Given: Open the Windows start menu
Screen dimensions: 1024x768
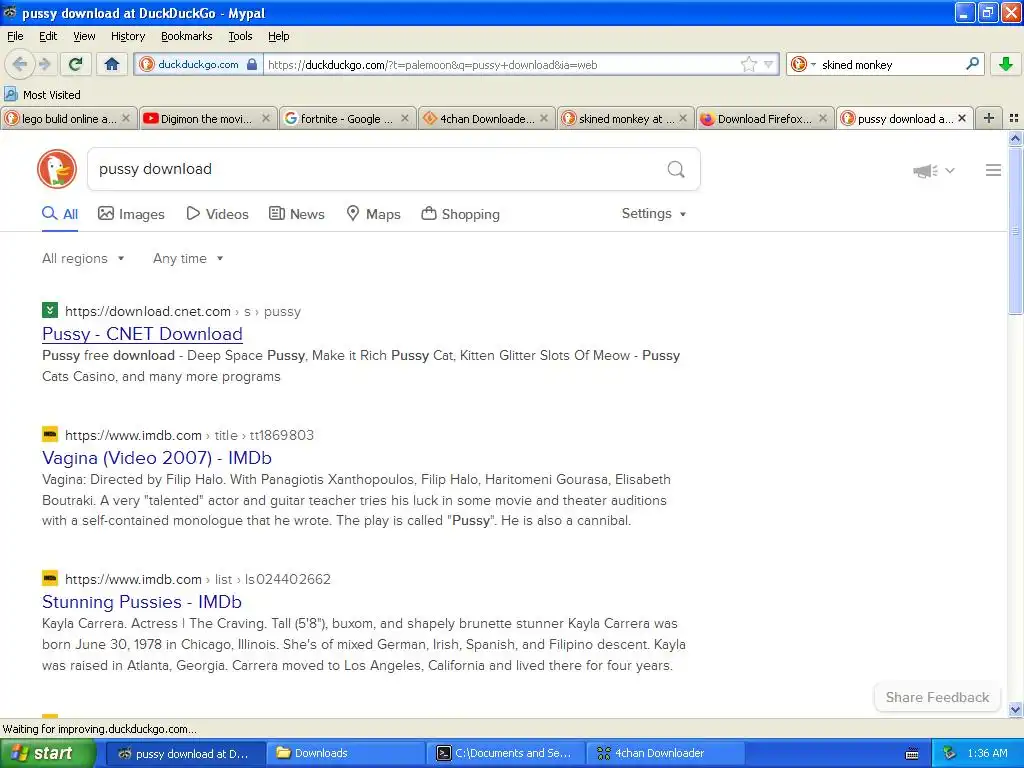Looking at the screenshot, I should (47, 753).
